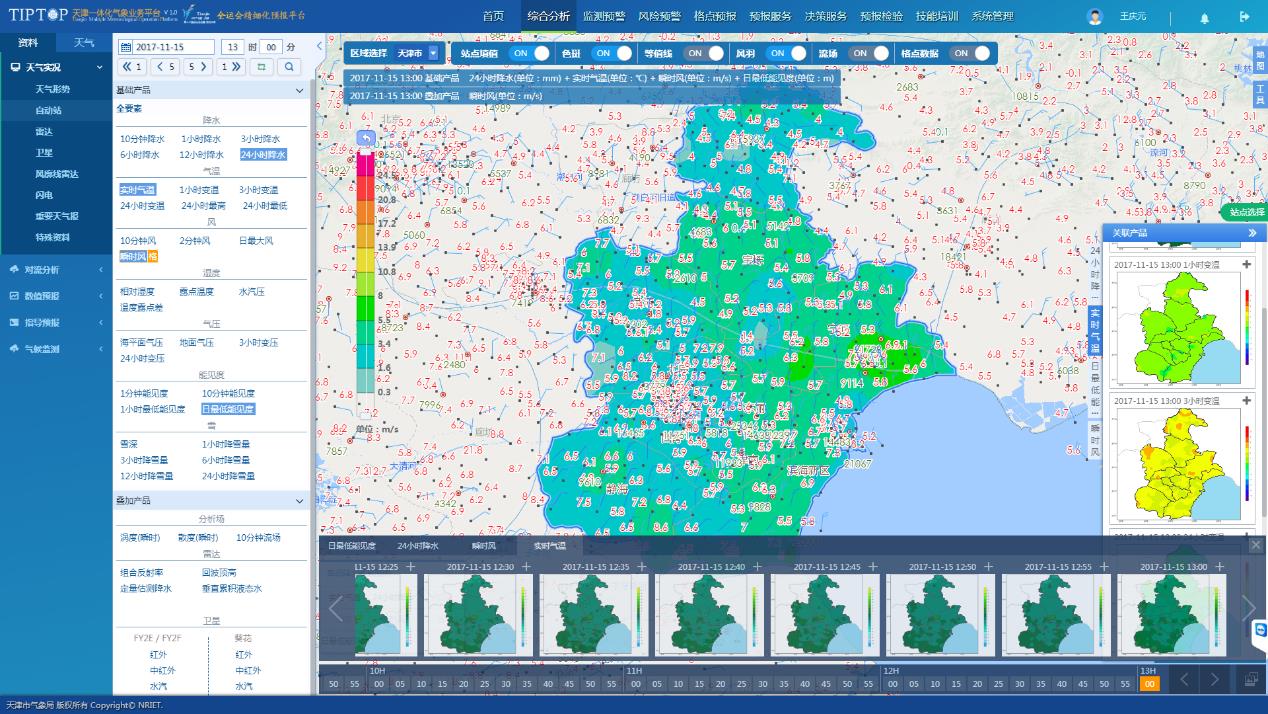Collapse the 关联产品 panel with double-arrow icon
Screen dimensions: 1268x714
click(x=1252, y=233)
